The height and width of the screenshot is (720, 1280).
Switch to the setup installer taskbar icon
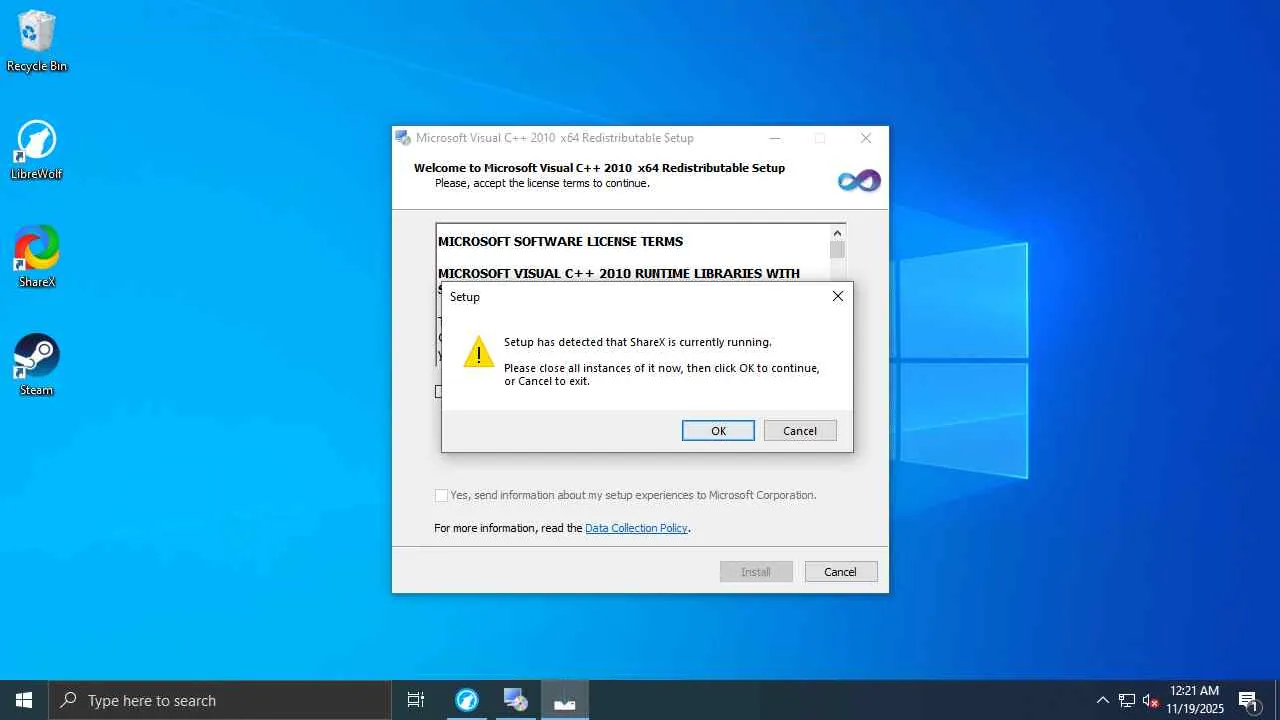pyautogui.click(x=516, y=700)
